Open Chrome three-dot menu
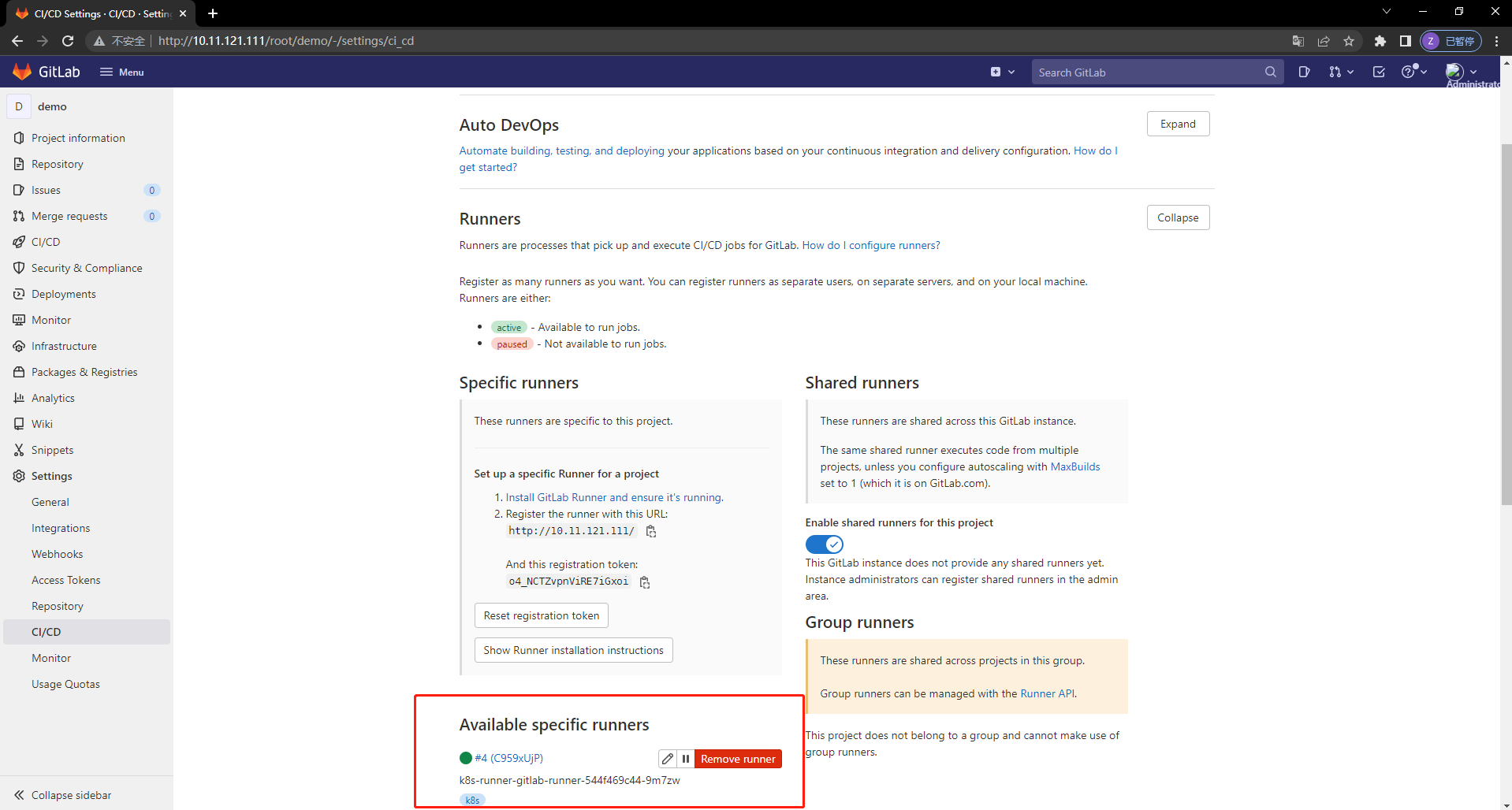The height and width of the screenshot is (810, 1512). (1496, 41)
